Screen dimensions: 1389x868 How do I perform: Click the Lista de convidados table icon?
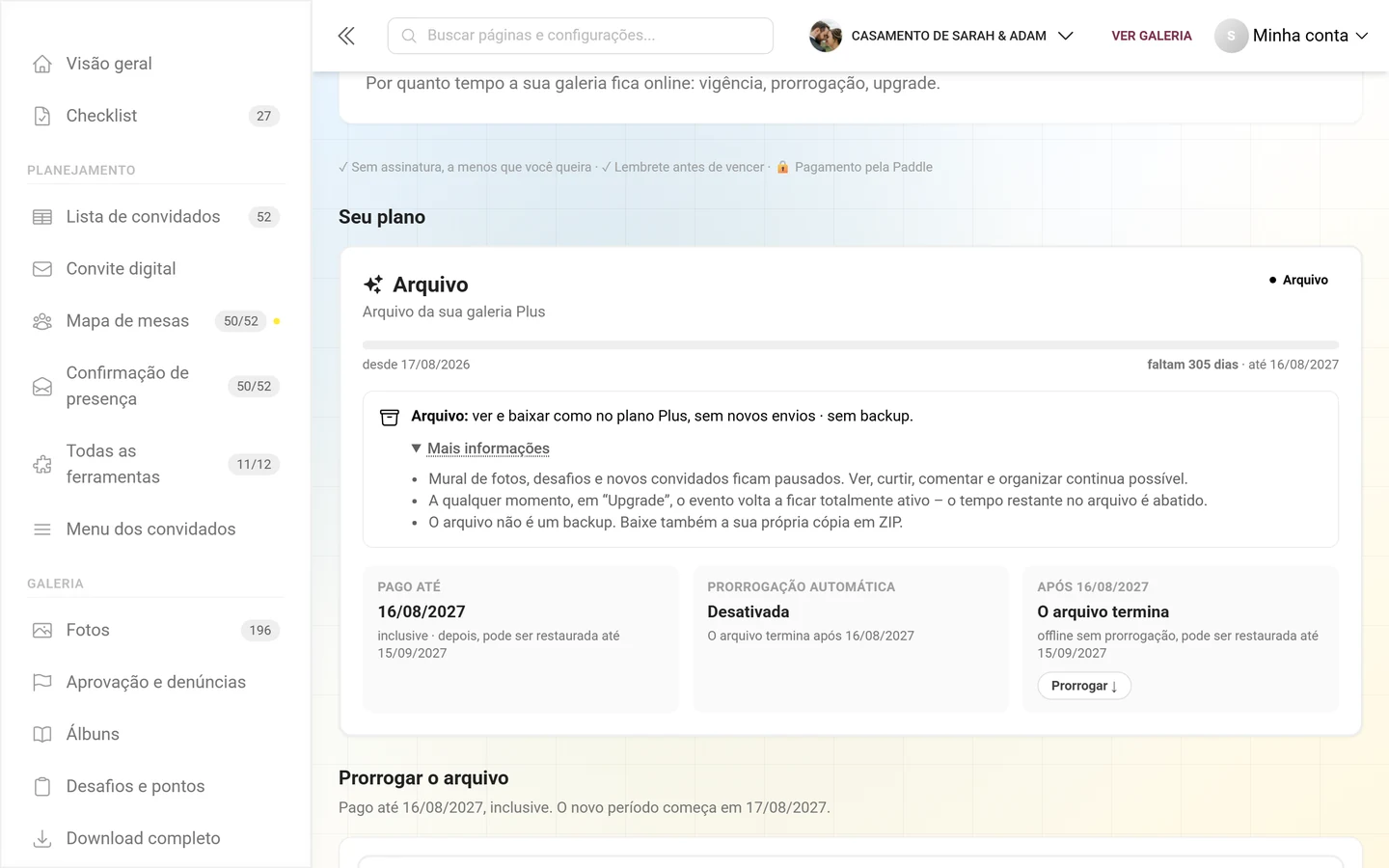click(x=42, y=217)
